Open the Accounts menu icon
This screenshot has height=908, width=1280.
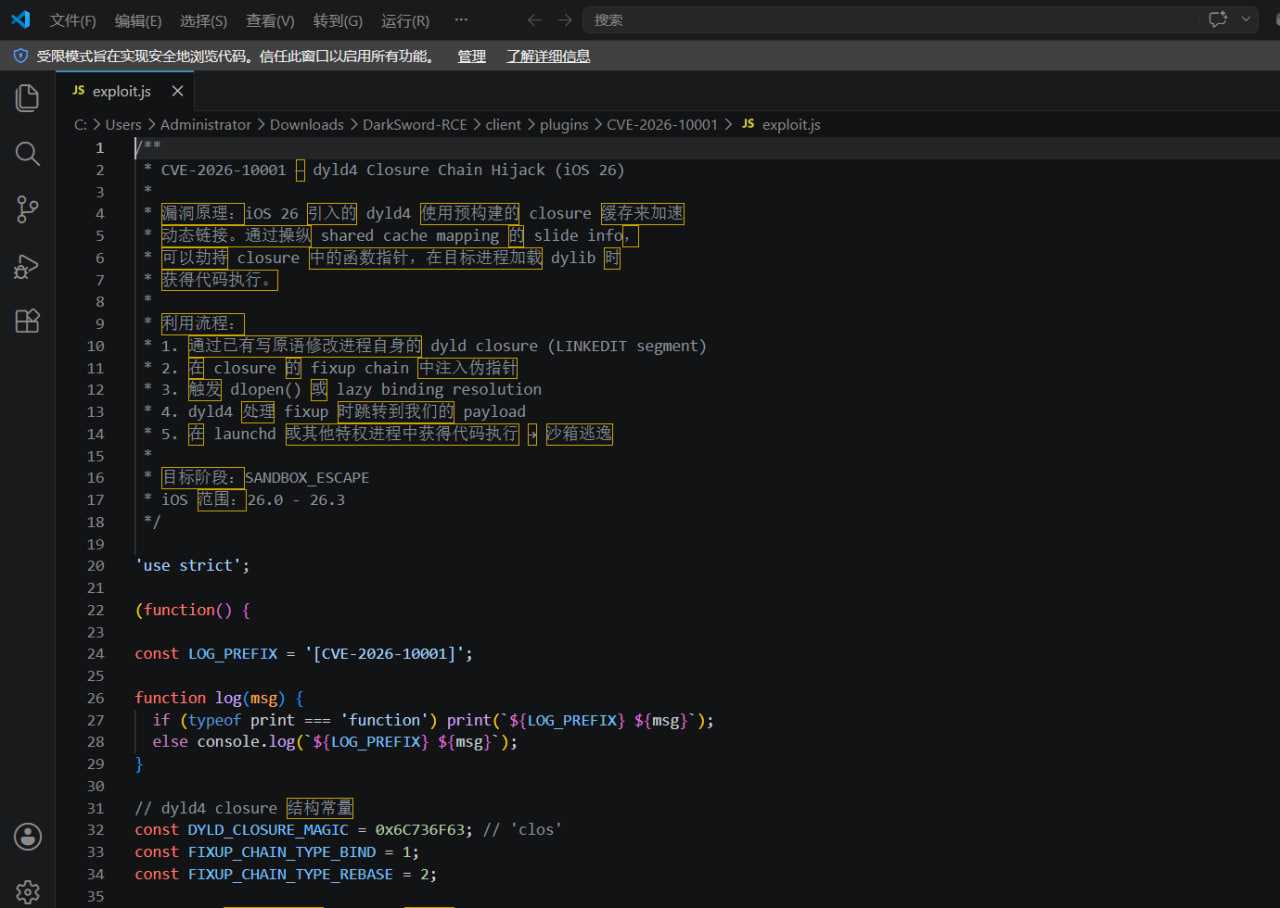[27, 836]
